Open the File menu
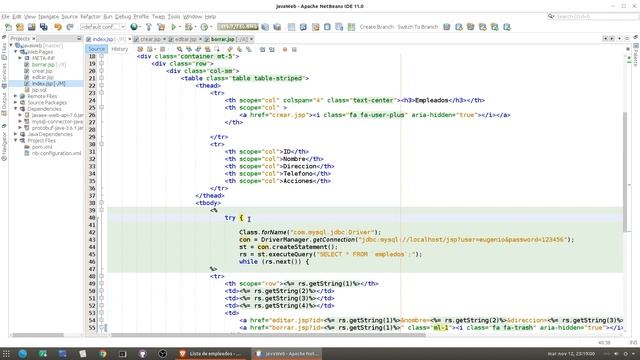 pos(5,17)
